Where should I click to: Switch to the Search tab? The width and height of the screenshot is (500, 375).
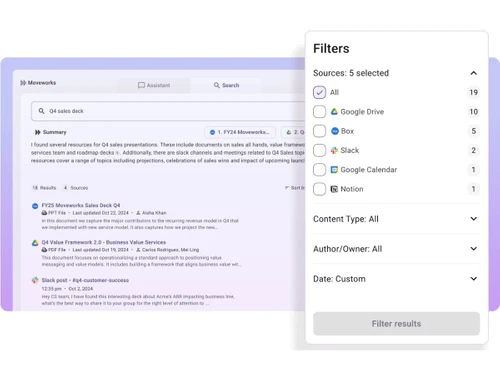click(226, 85)
